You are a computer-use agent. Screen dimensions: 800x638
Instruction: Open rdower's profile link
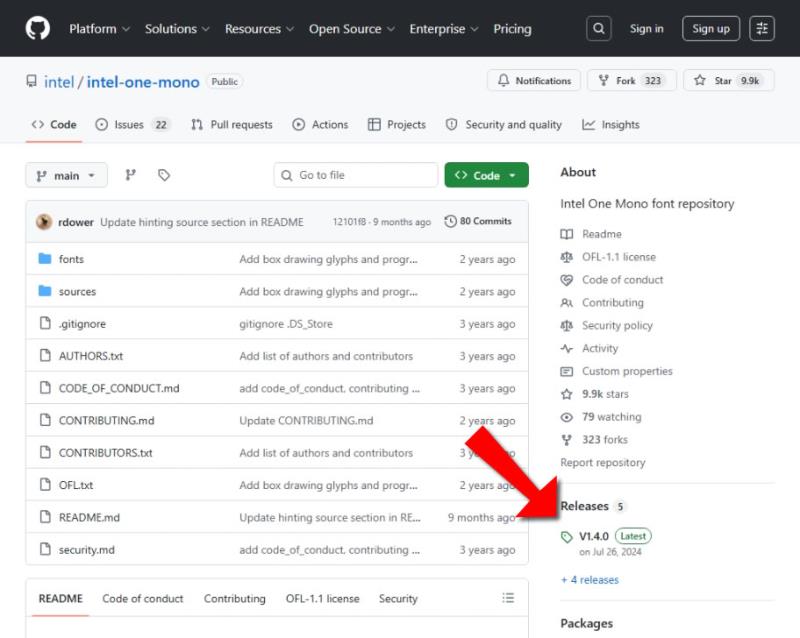point(76,222)
